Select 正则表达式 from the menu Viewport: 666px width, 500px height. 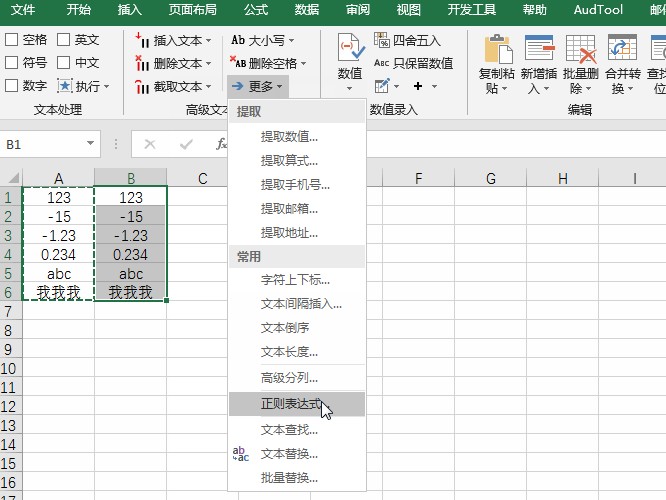(297, 404)
